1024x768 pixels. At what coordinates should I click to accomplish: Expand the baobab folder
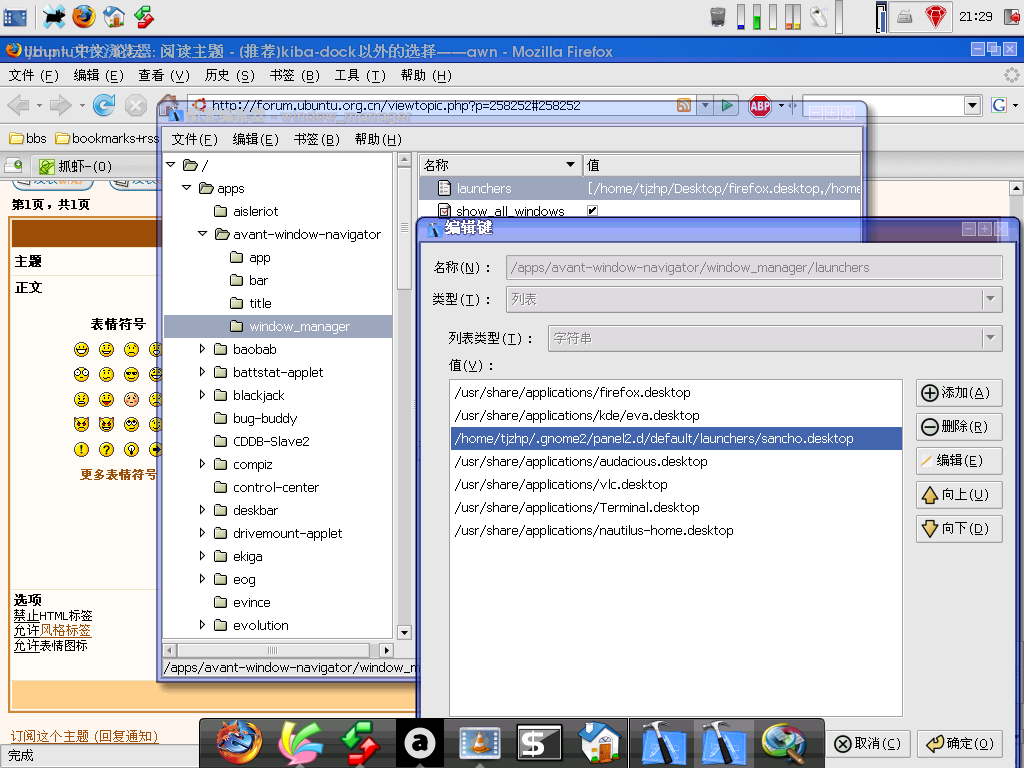(202, 349)
